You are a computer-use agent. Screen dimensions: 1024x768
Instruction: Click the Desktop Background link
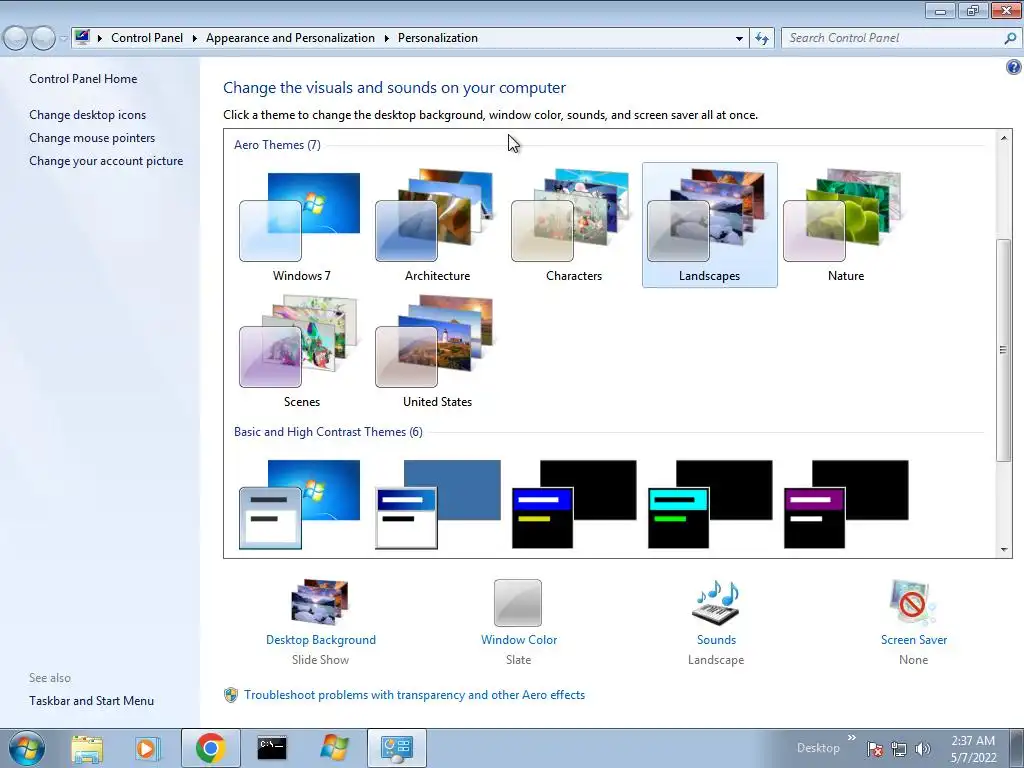point(321,640)
